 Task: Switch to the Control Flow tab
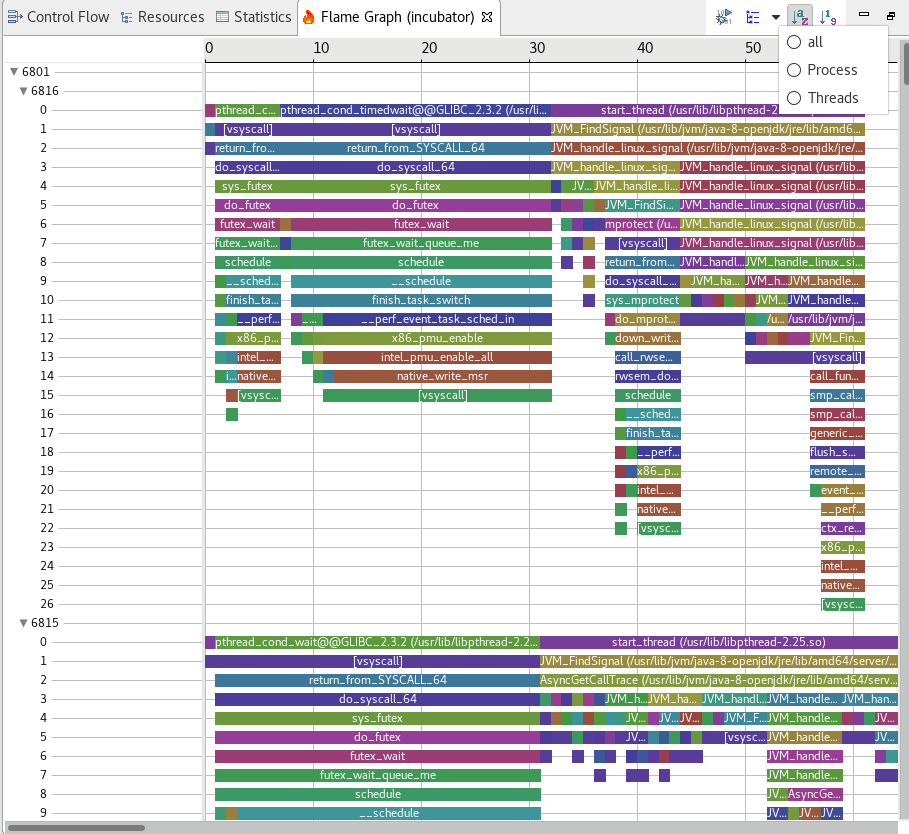coord(58,16)
